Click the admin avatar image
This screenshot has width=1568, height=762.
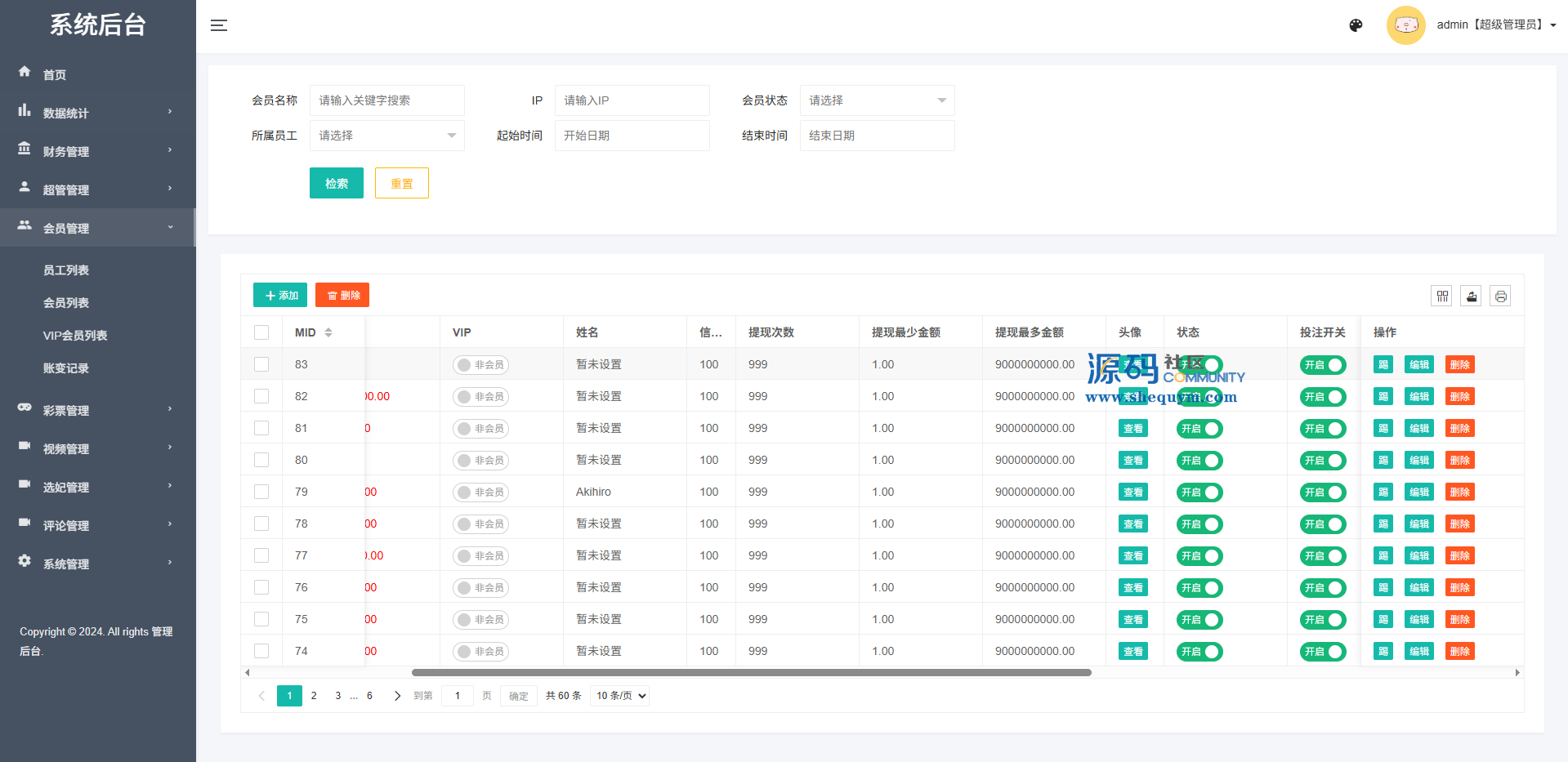1405,25
